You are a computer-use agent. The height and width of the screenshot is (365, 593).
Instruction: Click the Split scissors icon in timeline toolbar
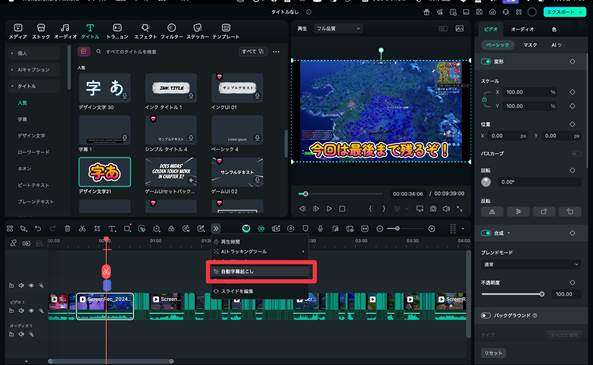[82, 228]
